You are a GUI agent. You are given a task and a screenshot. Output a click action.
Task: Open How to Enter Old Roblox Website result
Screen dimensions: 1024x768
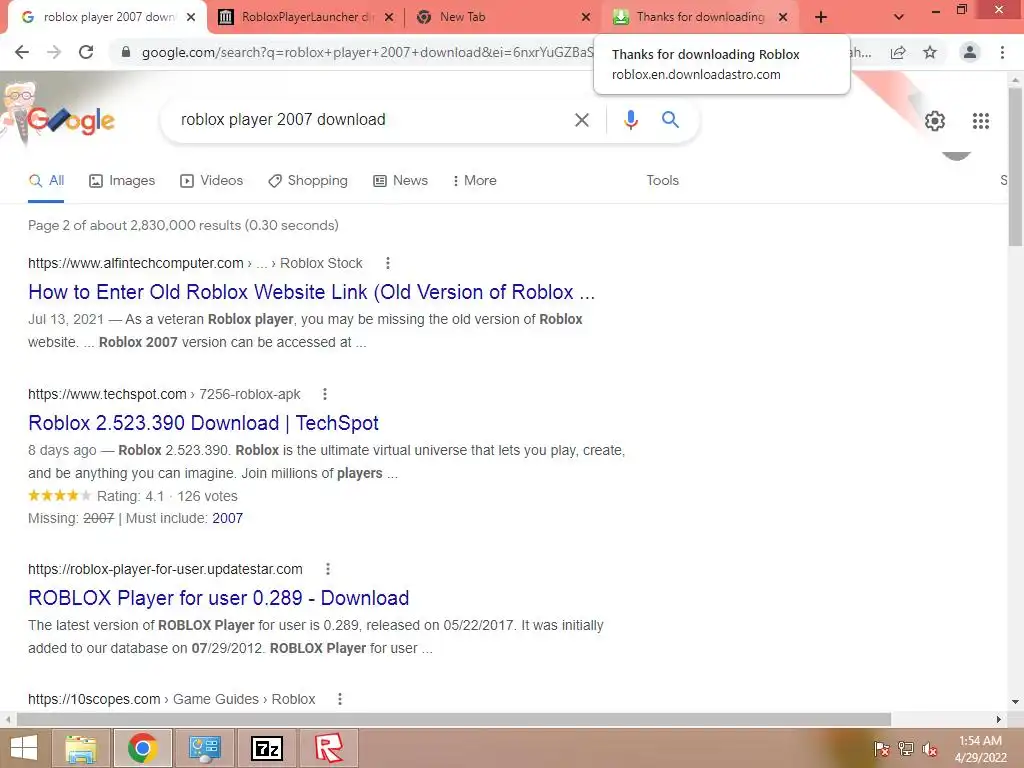click(x=312, y=292)
